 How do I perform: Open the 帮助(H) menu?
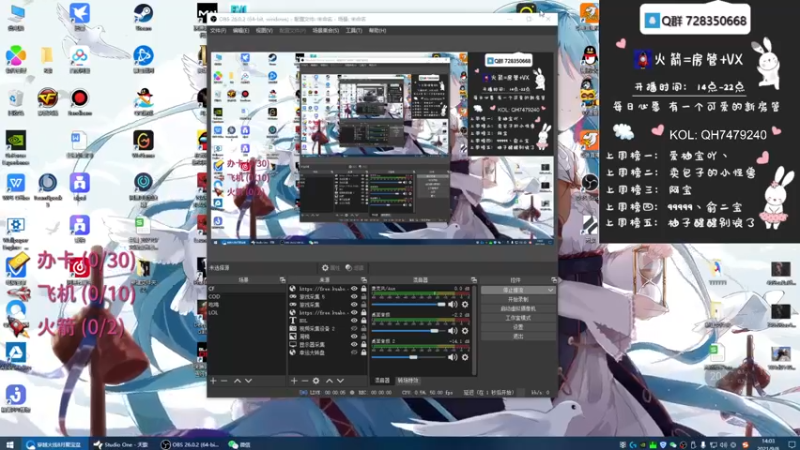377,31
